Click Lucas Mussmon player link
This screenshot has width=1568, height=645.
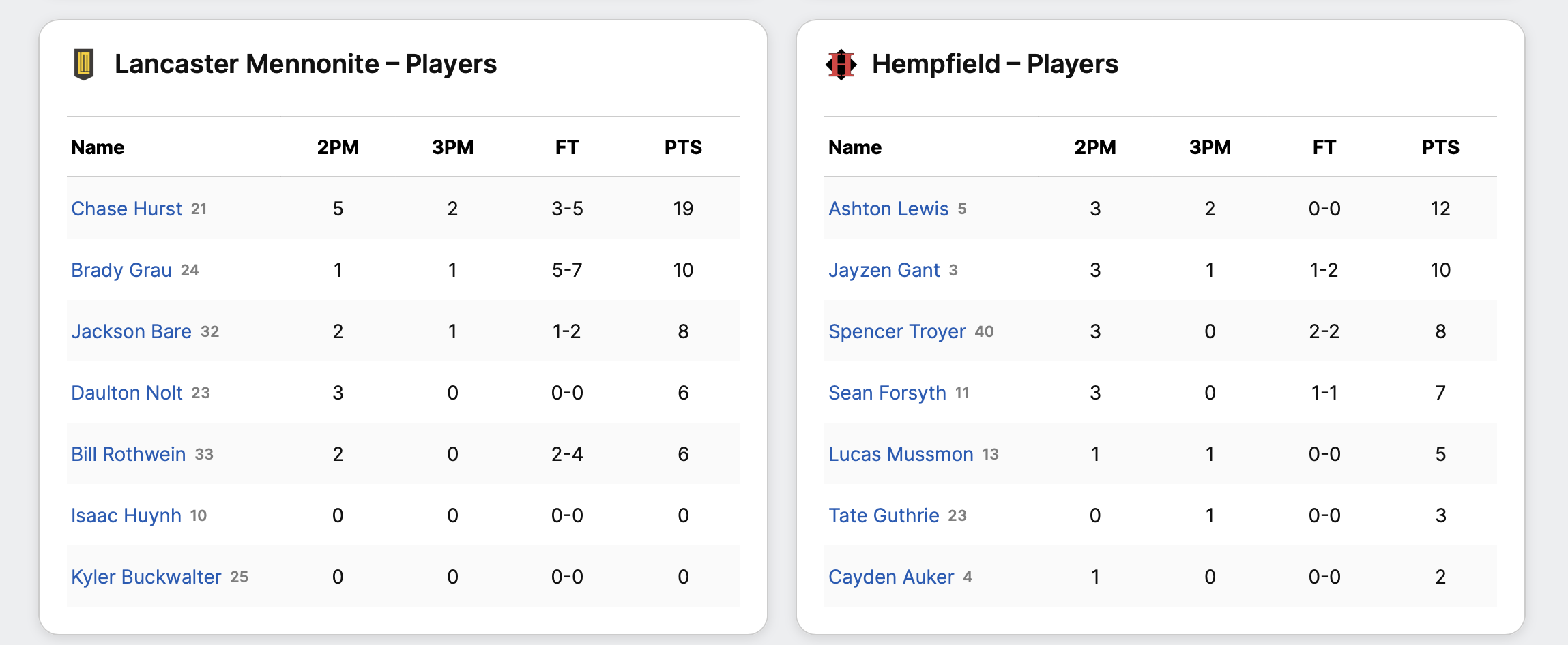coord(901,454)
